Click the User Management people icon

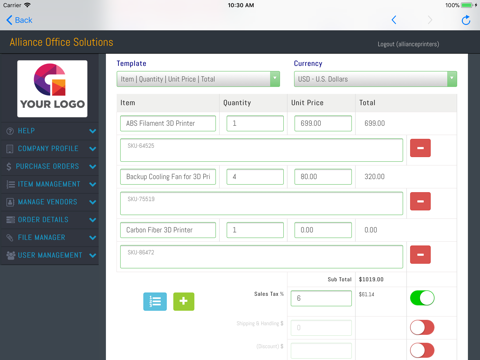(x=11, y=255)
